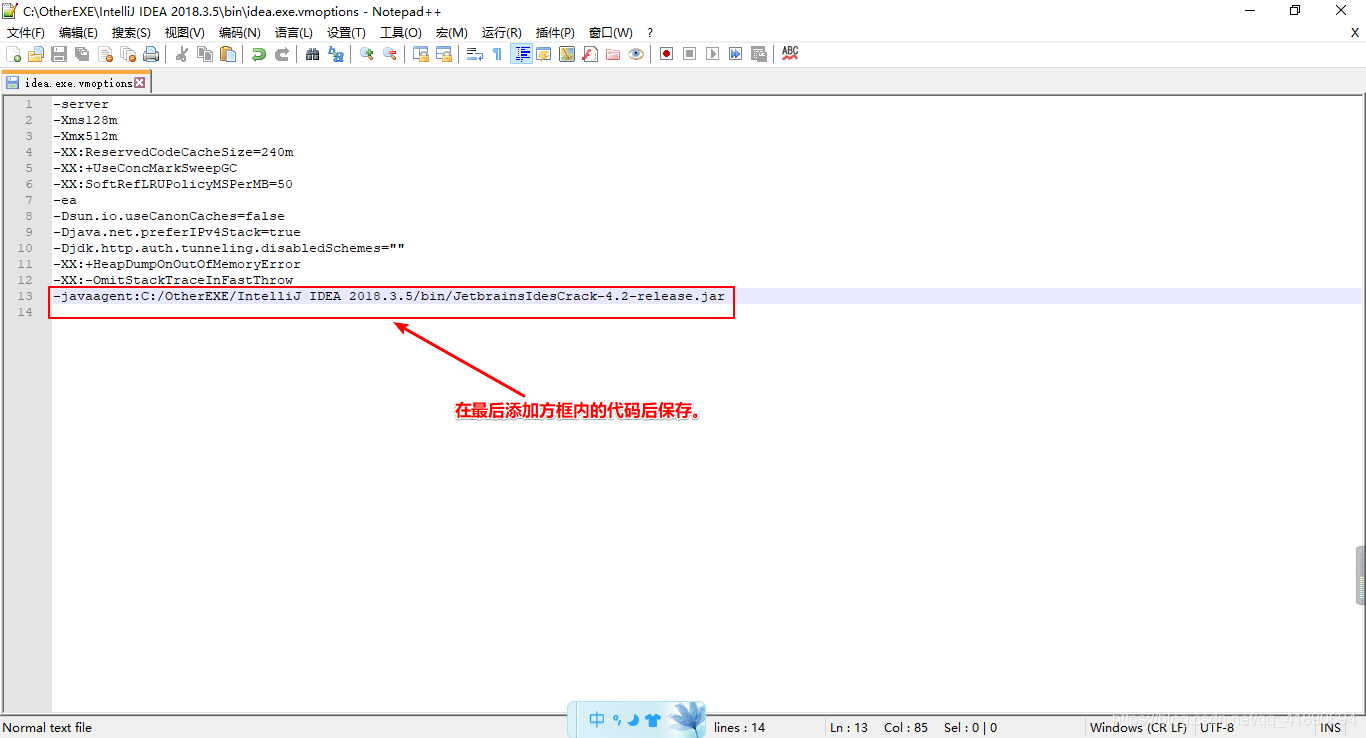Image resolution: width=1366 pixels, height=738 pixels.
Task: Open the 视图(V) menu
Action: (x=184, y=33)
